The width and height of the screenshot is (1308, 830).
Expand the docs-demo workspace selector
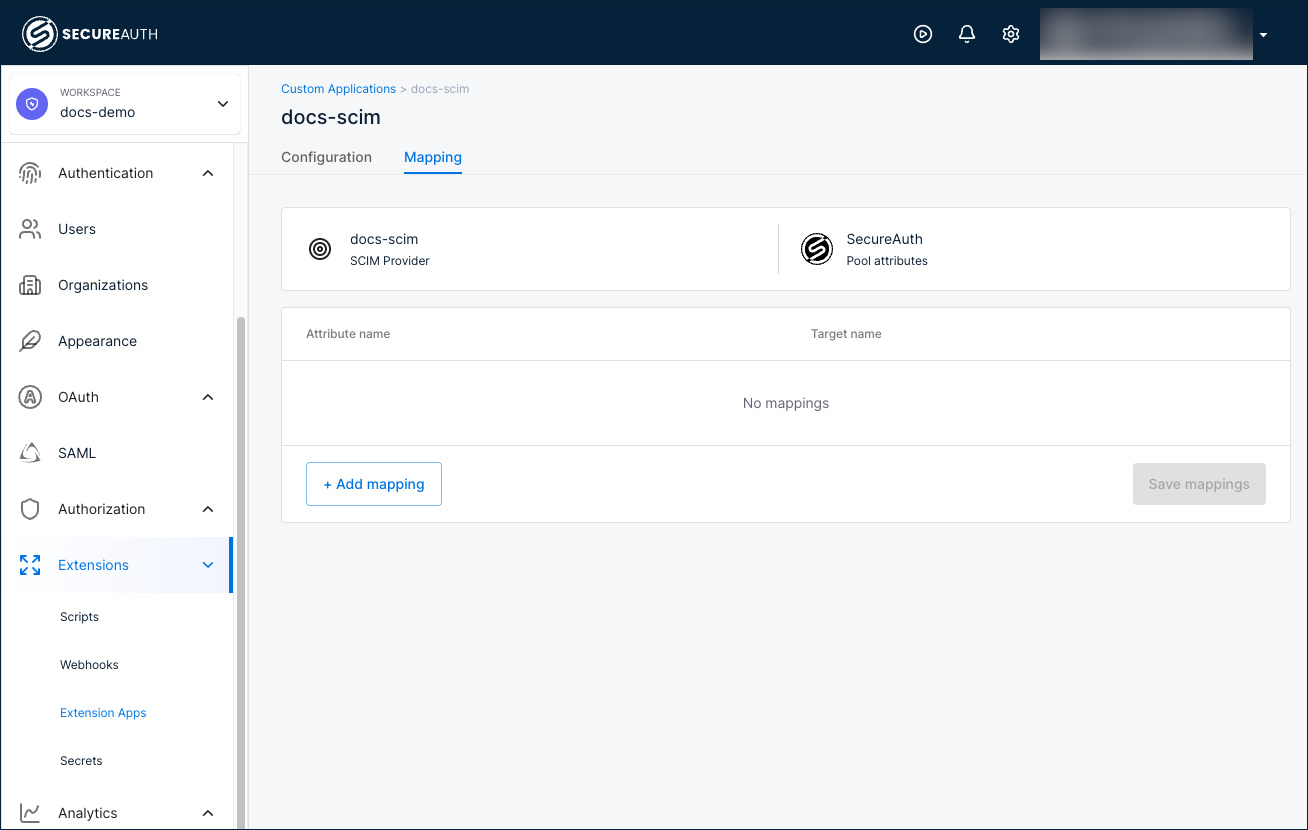(x=125, y=103)
